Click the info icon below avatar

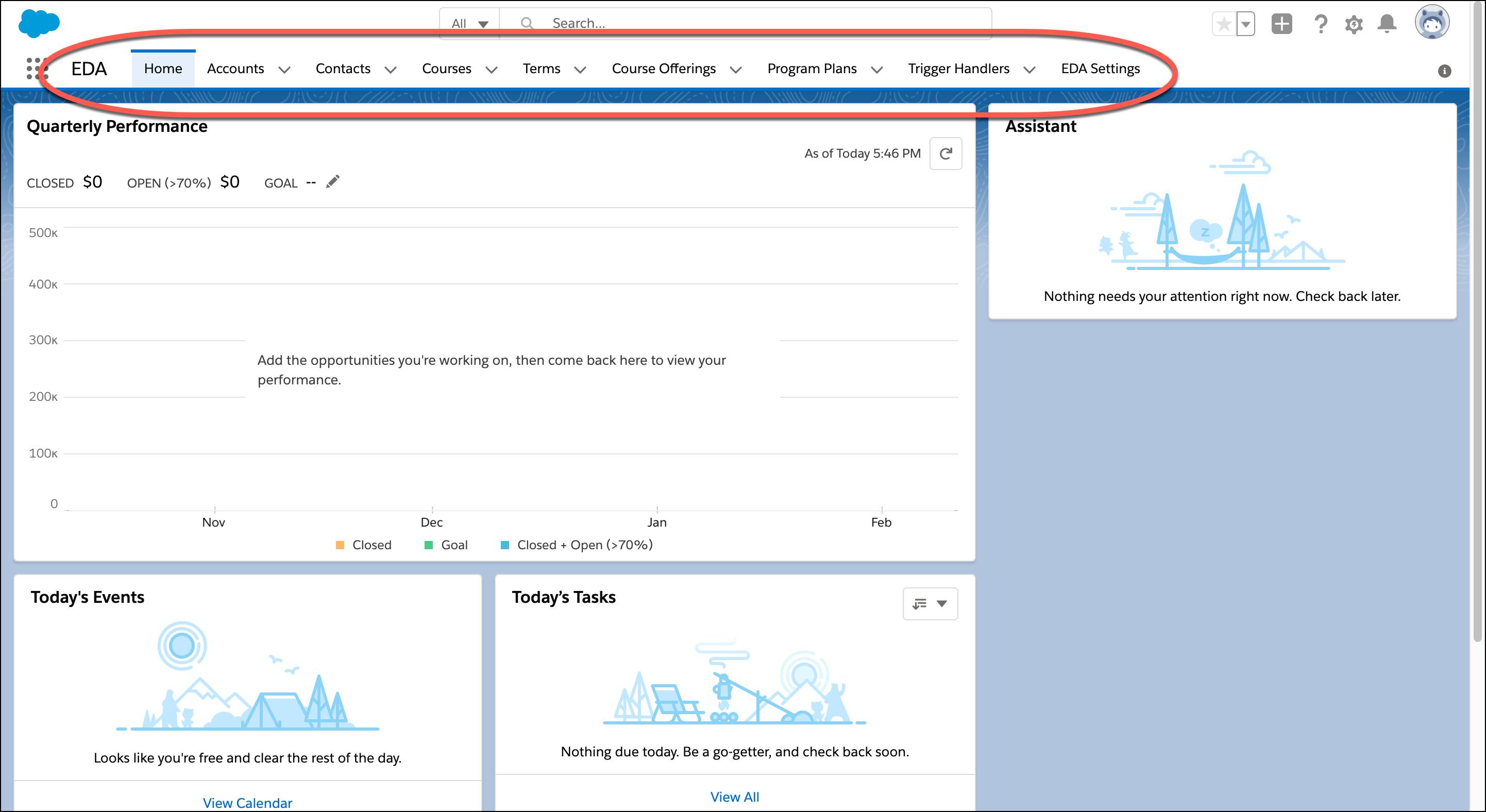tap(1444, 71)
